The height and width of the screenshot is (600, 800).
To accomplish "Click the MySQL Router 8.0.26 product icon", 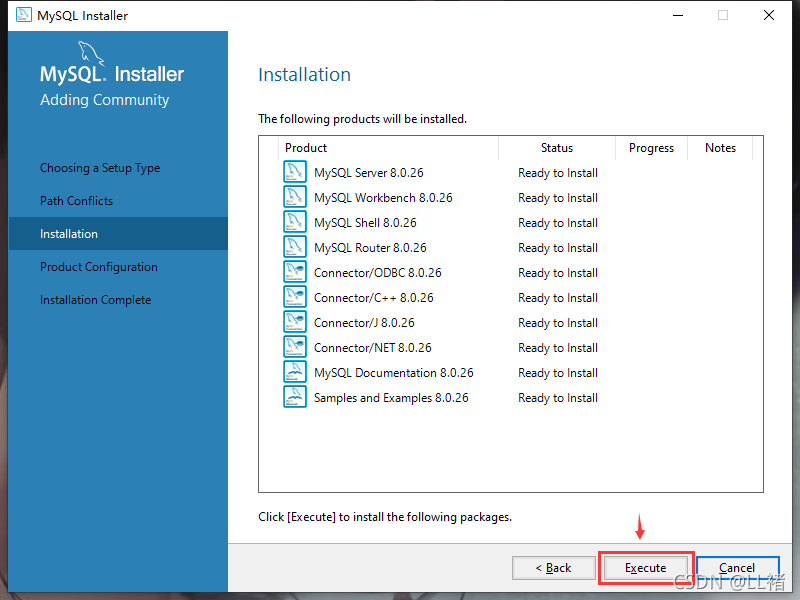I will tap(294, 246).
